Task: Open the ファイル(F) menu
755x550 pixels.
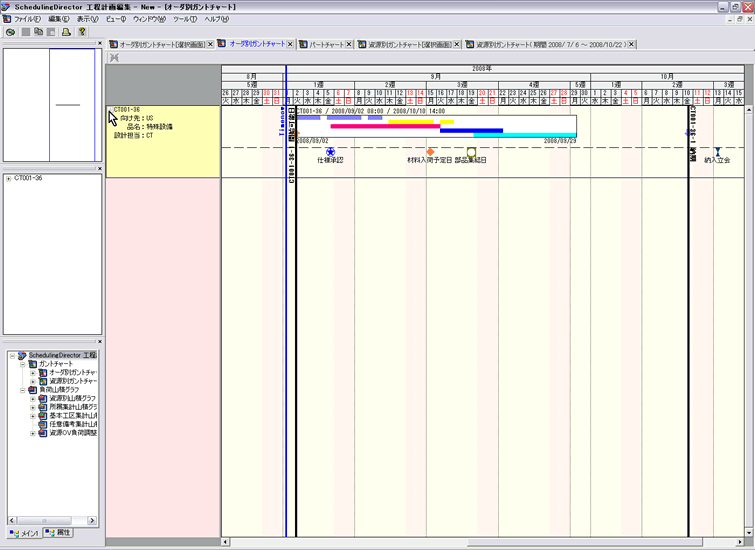Action: pyautogui.click(x=27, y=19)
